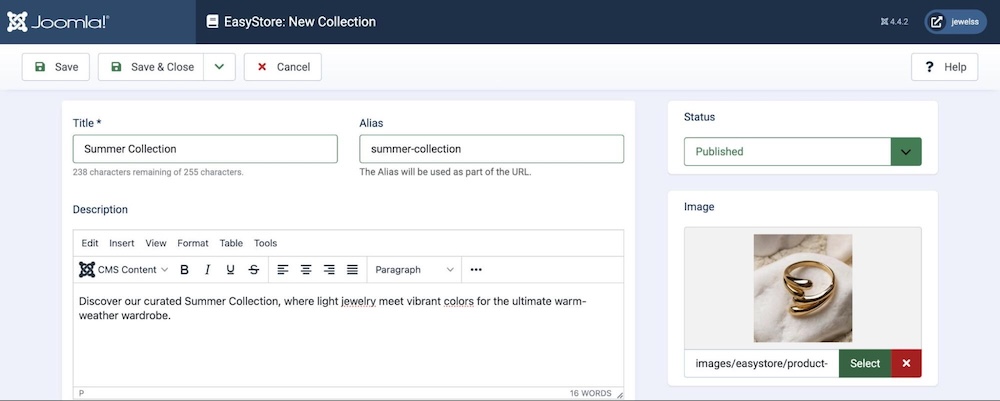Open the Status dropdown showing Published
Viewport: 1000px width, 401px height.
point(802,152)
